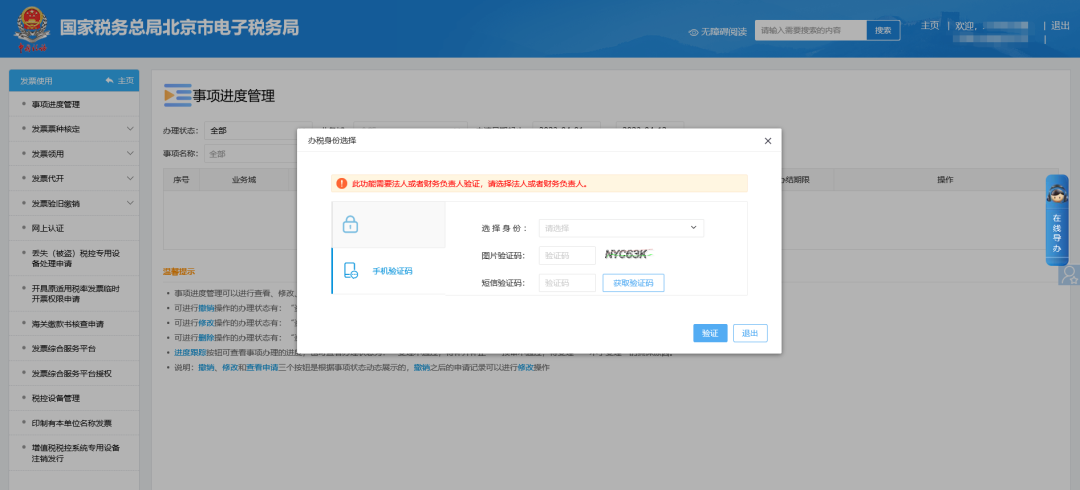Open the 在线导办 assistant widget

point(1056,220)
